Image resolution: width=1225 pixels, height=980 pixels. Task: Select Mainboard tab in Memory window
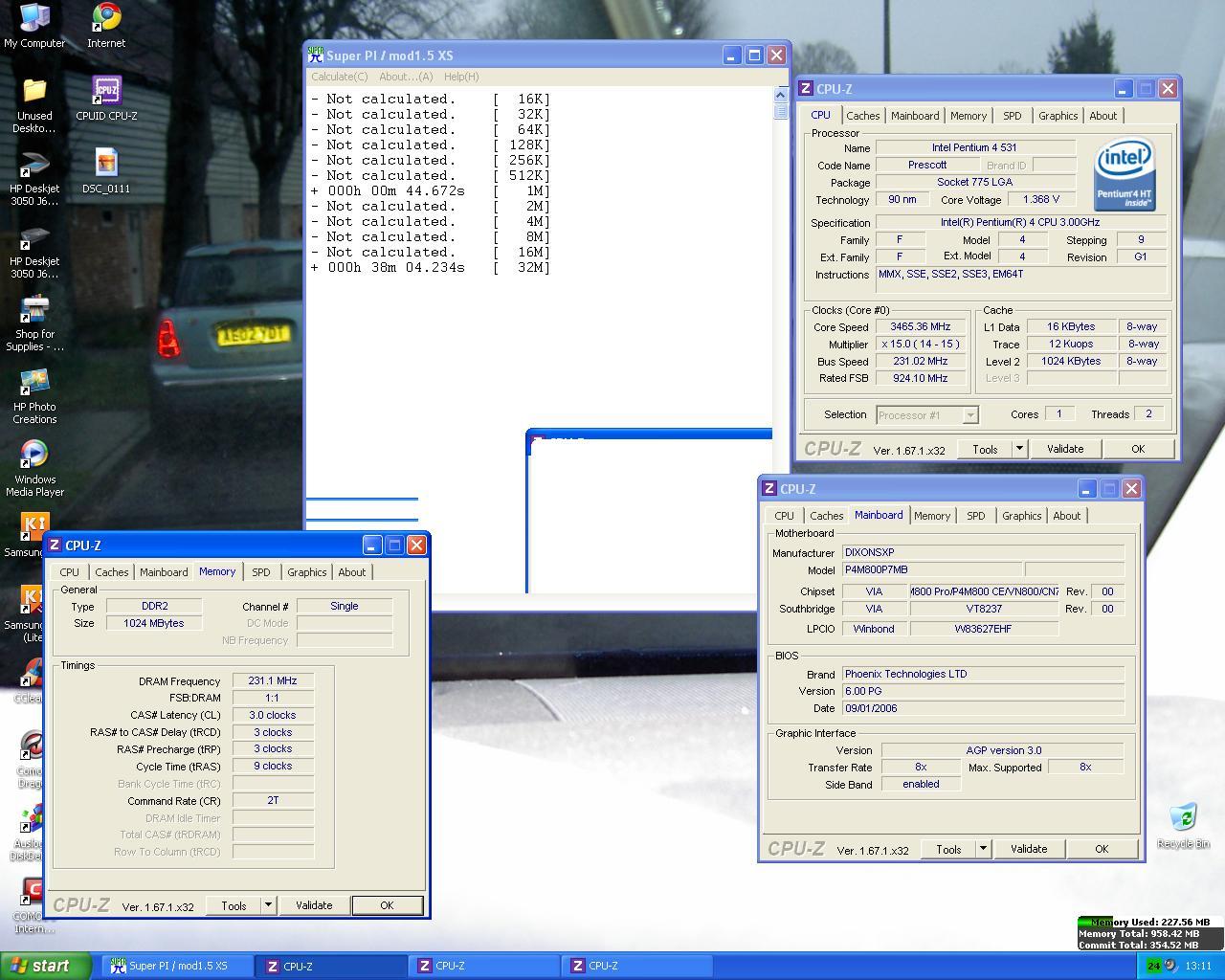point(164,572)
